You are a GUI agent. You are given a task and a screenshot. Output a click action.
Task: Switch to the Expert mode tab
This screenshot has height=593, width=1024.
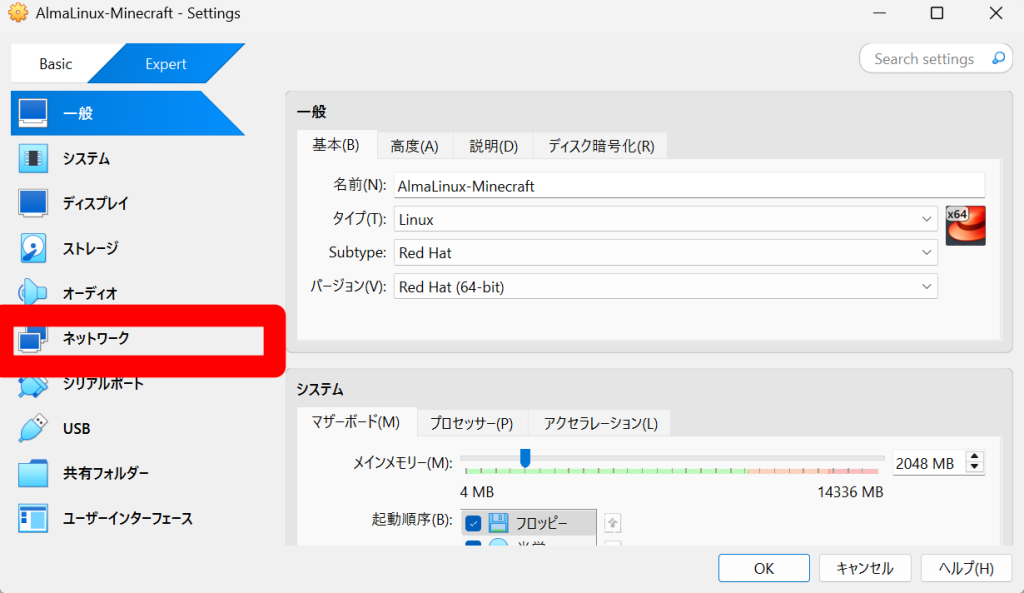(x=166, y=64)
